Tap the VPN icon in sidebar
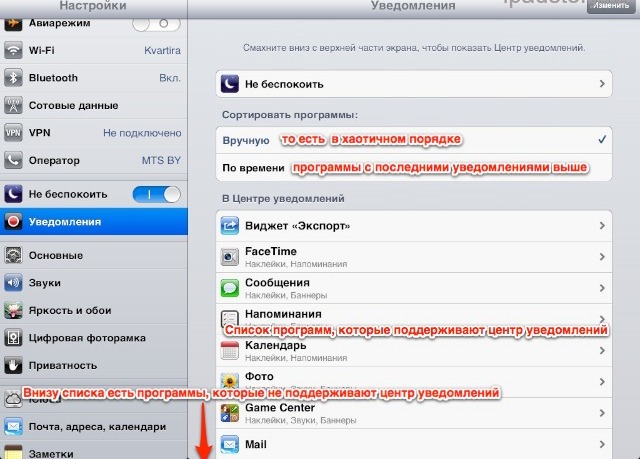This screenshot has height=459, width=640. (x=13, y=133)
